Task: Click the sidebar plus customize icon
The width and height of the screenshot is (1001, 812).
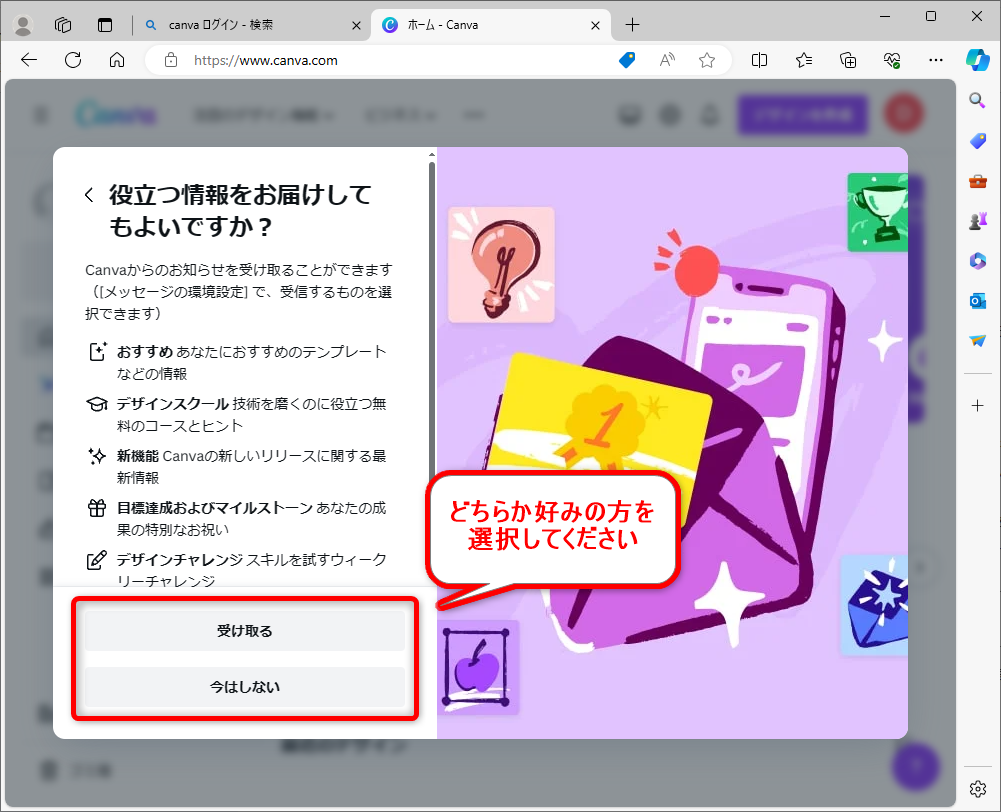Action: [x=977, y=405]
